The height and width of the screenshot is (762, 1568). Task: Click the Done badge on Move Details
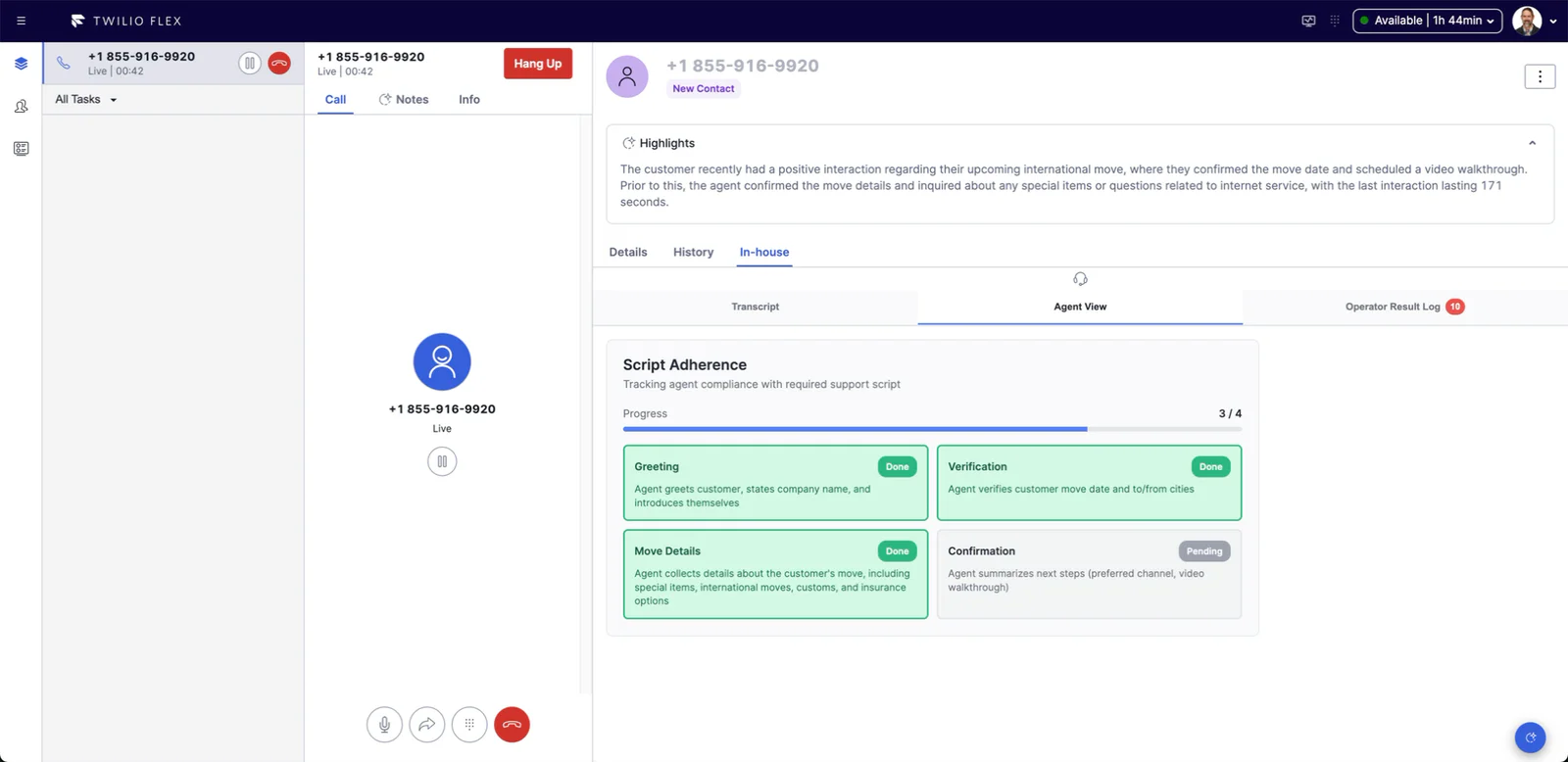(898, 551)
